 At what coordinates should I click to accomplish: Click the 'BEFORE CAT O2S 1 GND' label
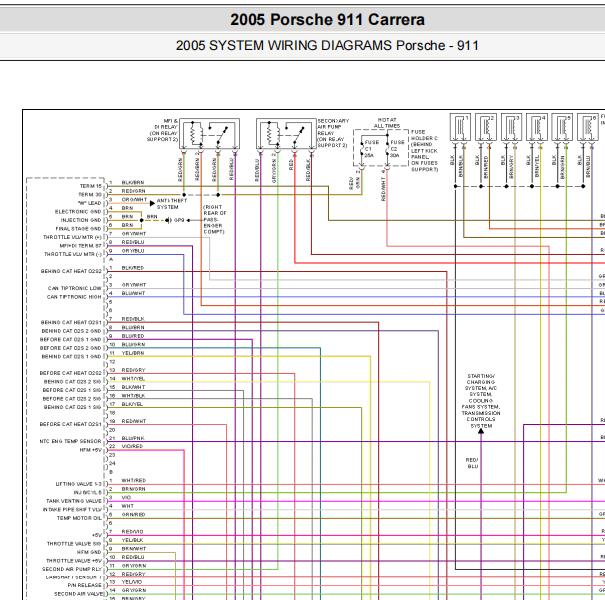71,339
